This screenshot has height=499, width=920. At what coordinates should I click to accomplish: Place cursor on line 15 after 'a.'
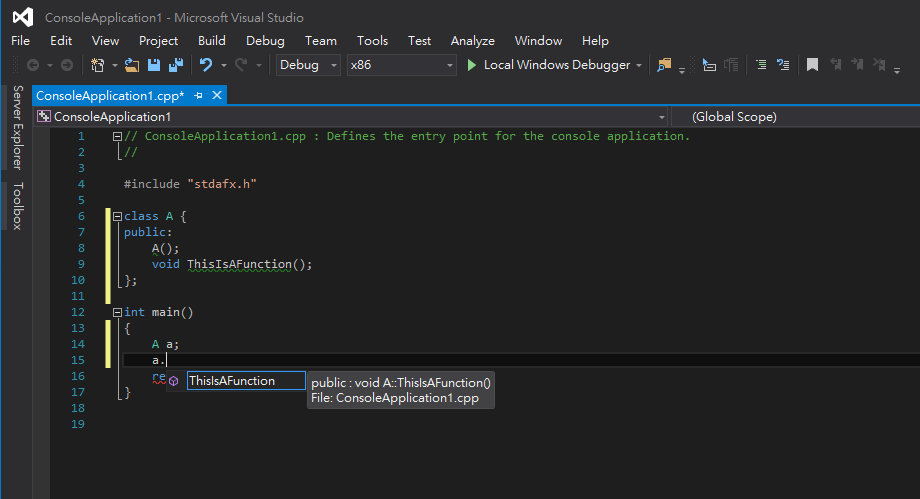tap(167, 360)
